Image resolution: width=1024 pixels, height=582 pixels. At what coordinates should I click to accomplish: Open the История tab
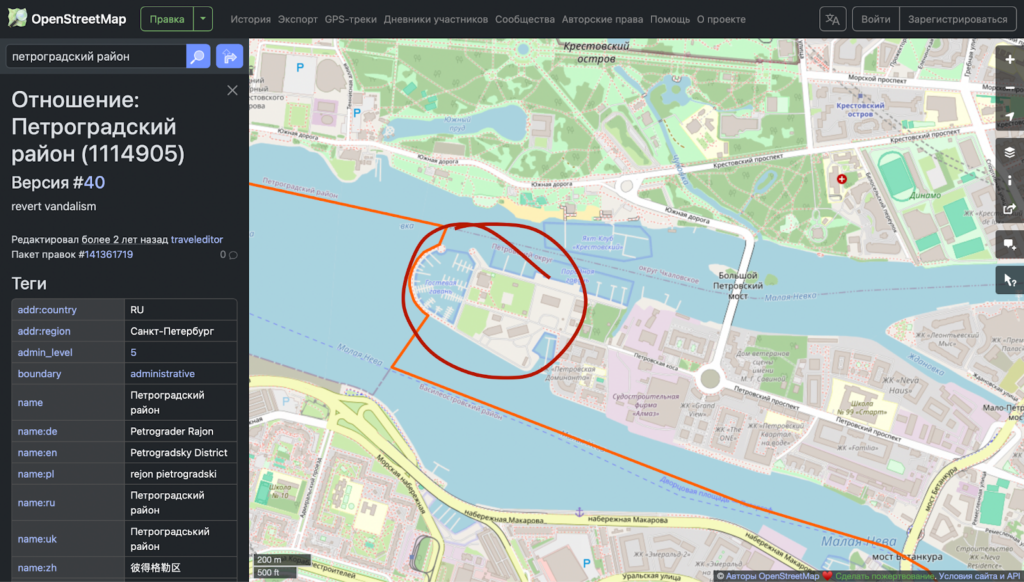[250, 19]
